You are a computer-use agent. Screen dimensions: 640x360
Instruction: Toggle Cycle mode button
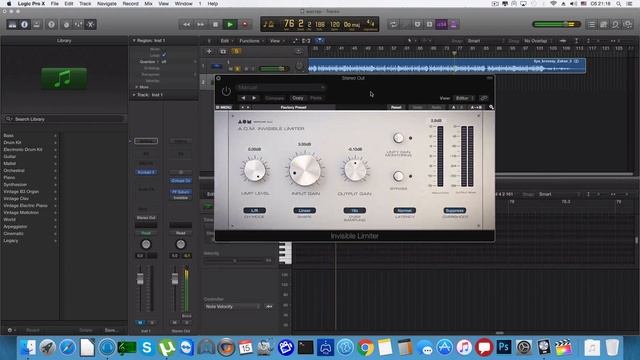pyautogui.click(x=393, y=24)
